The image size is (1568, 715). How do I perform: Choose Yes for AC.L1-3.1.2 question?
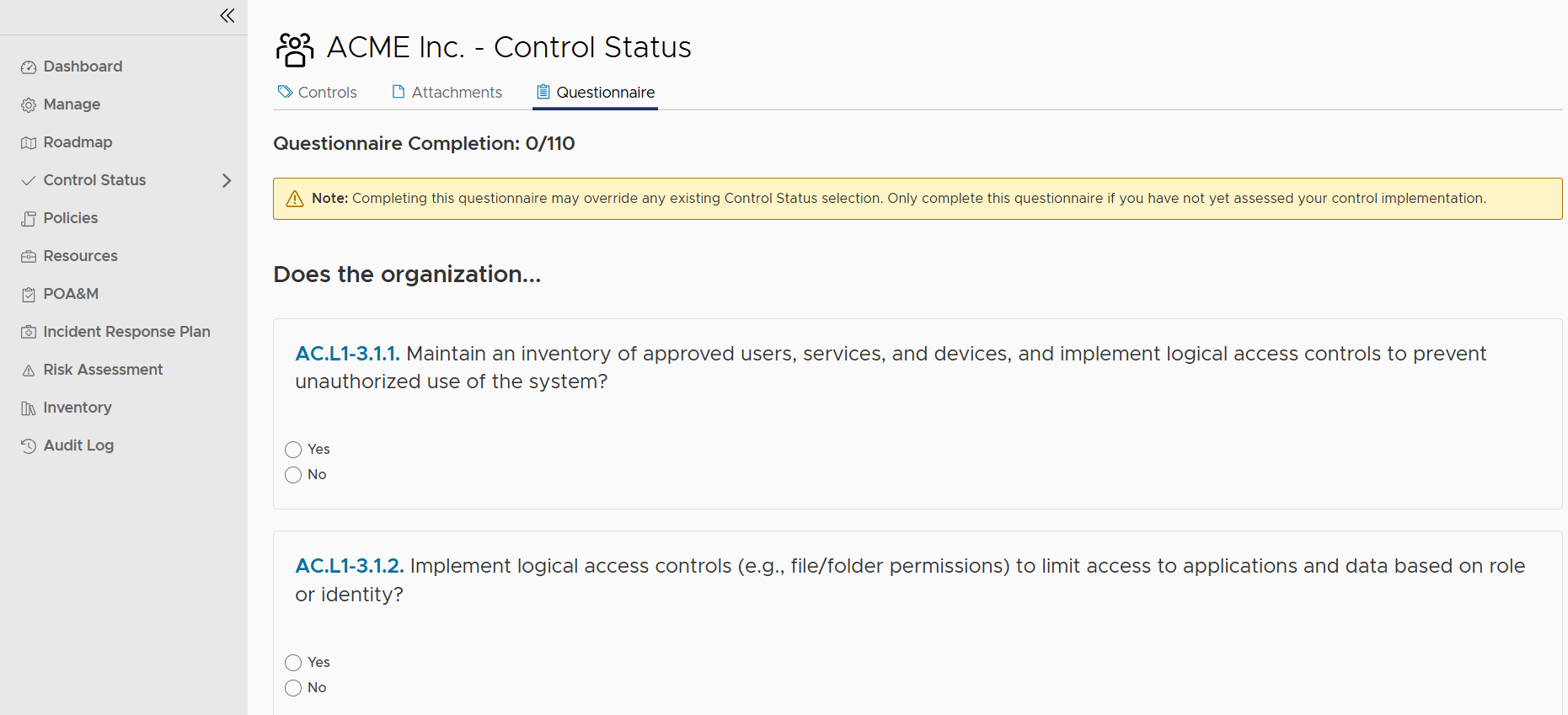tap(293, 663)
